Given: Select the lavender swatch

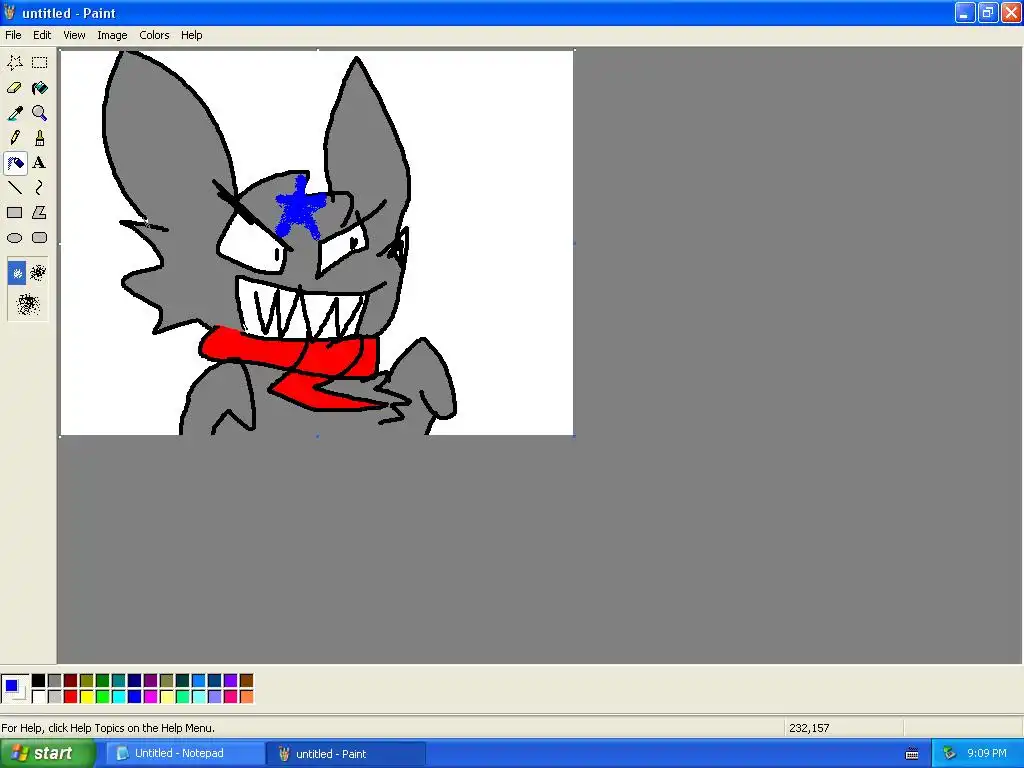Looking at the screenshot, I should (214, 697).
